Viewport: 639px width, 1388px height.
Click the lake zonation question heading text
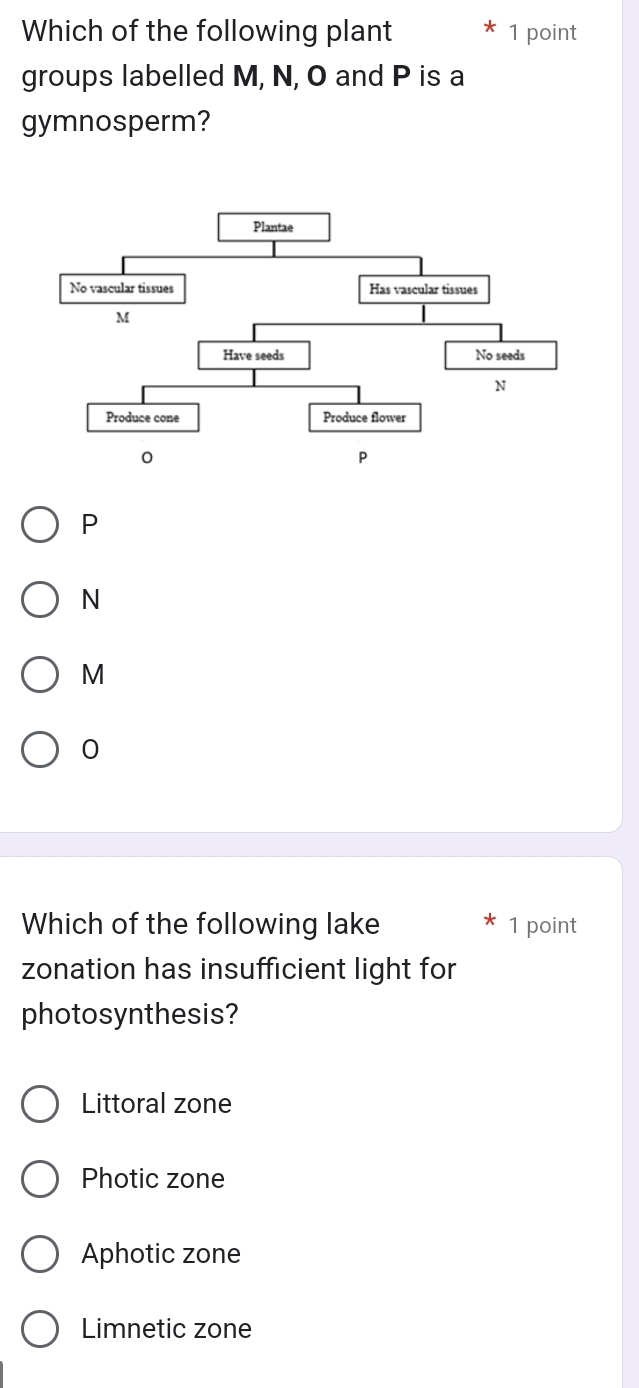pyautogui.click(x=239, y=969)
